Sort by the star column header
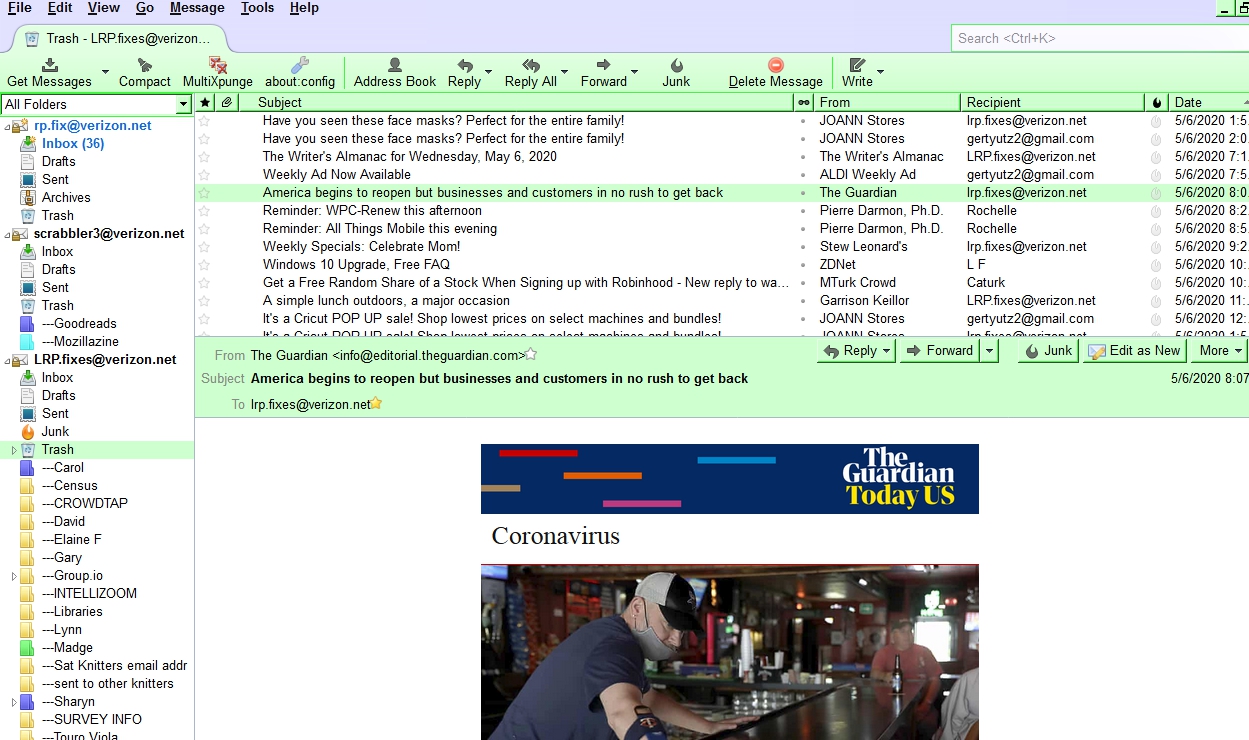This screenshot has width=1249, height=740. click(205, 102)
